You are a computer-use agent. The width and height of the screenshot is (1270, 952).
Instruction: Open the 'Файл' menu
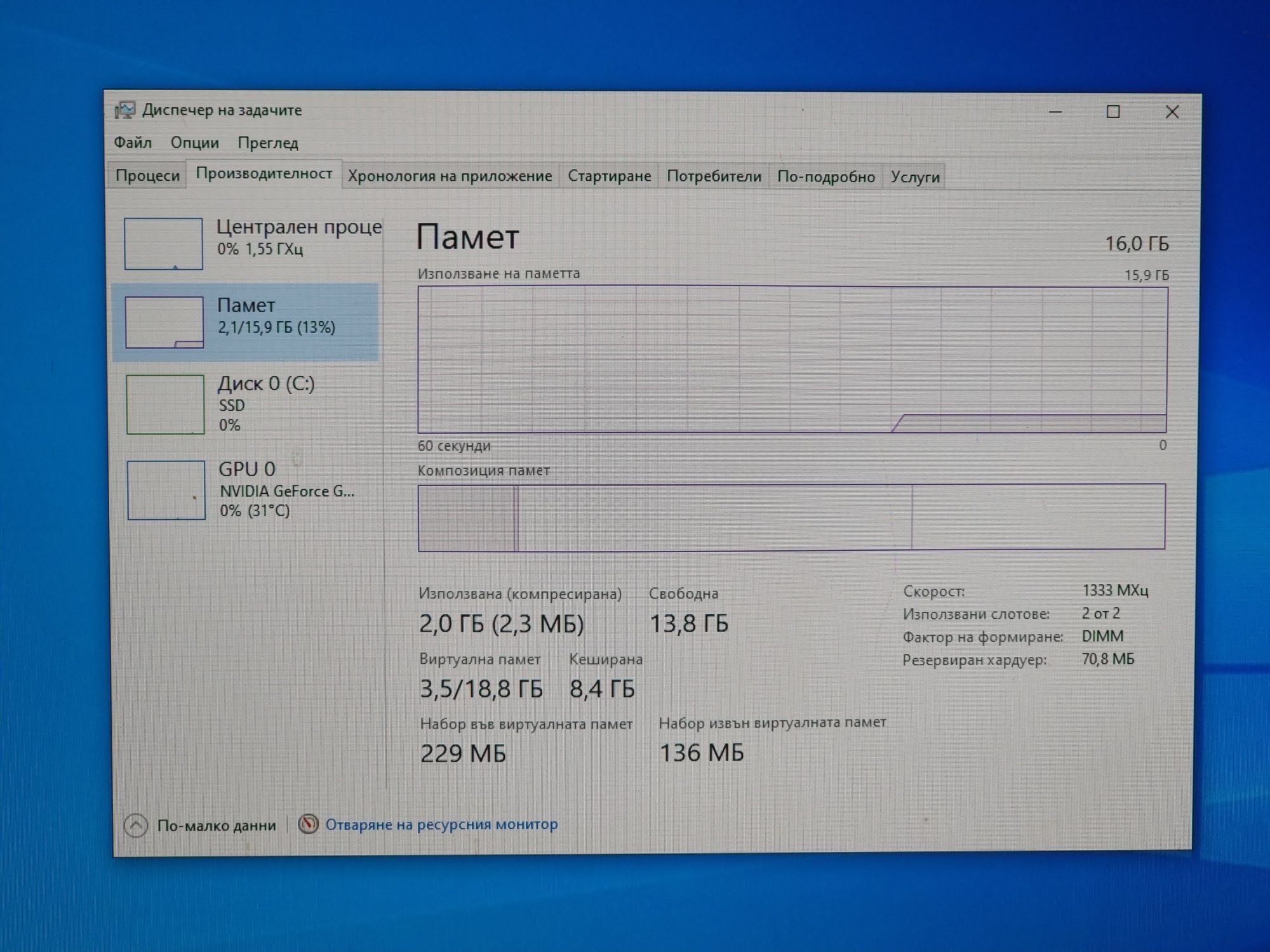pyautogui.click(x=133, y=142)
